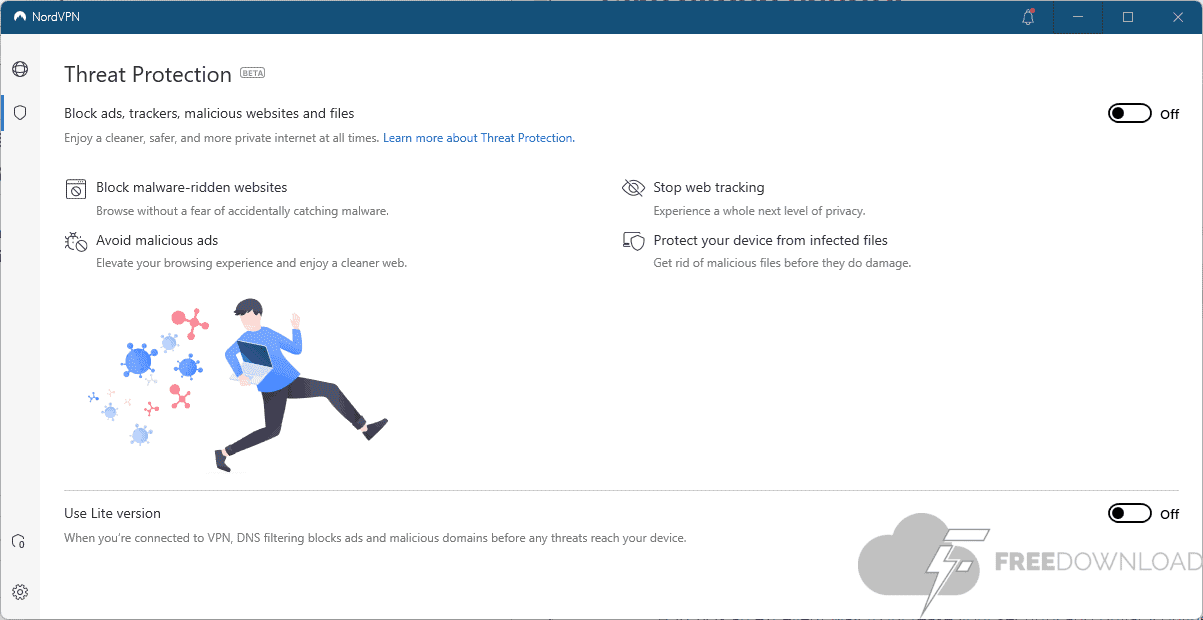Screen dimensions: 1203x620
Task: Minimize the NordVPN window
Action: [1078, 17]
